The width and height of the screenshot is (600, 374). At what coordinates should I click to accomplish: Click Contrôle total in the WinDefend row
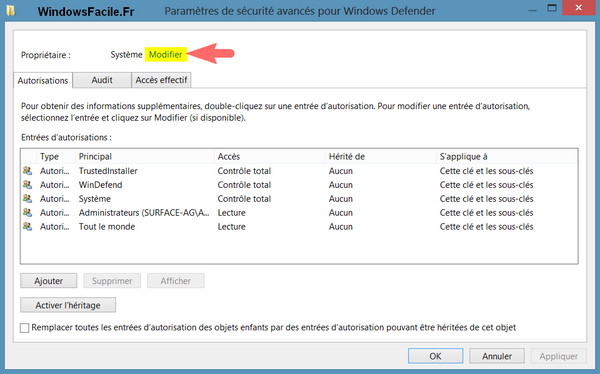pyautogui.click(x=244, y=185)
